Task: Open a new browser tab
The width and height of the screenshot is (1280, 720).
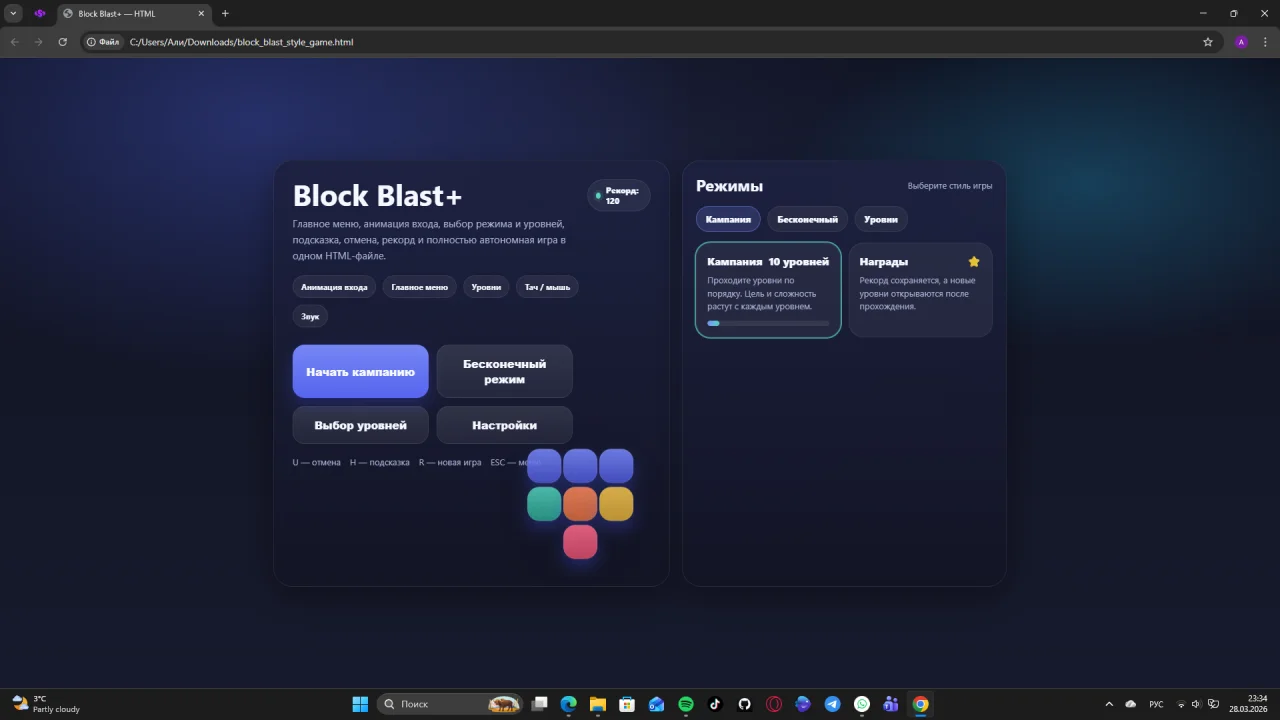Action: [x=225, y=14]
